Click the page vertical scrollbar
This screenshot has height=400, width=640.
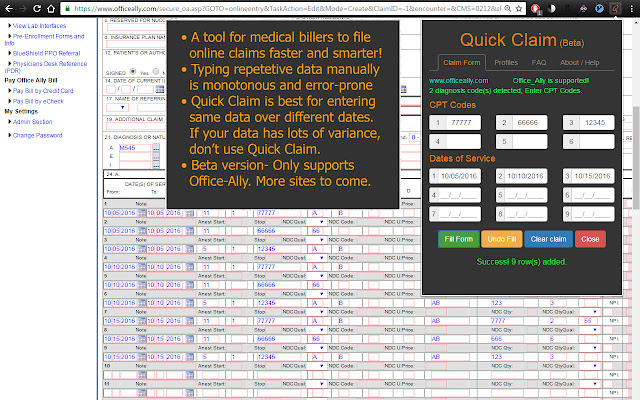[636, 158]
